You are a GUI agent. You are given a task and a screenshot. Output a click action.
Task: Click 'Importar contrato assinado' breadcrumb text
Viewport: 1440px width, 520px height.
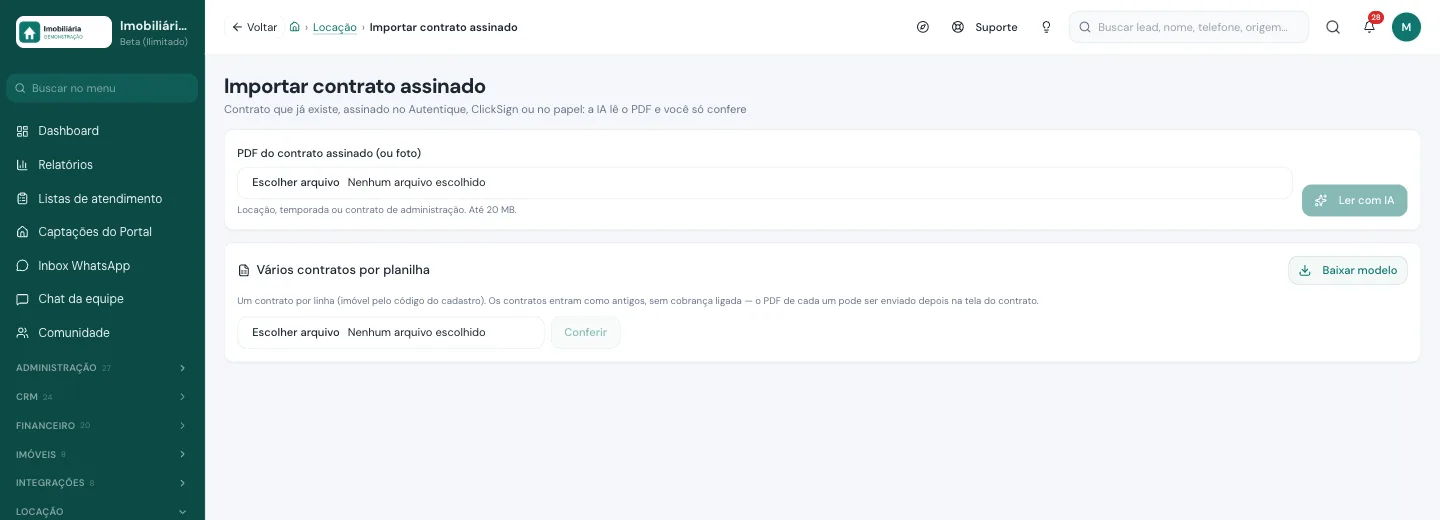(444, 27)
